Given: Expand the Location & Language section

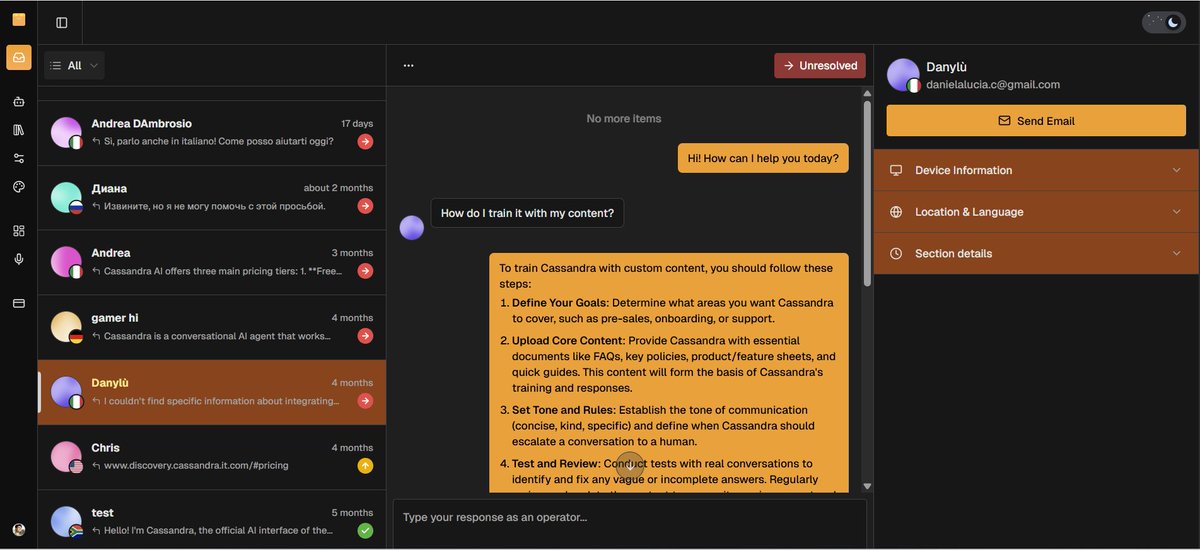Looking at the screenshot, I should (x=1036, y=212).
